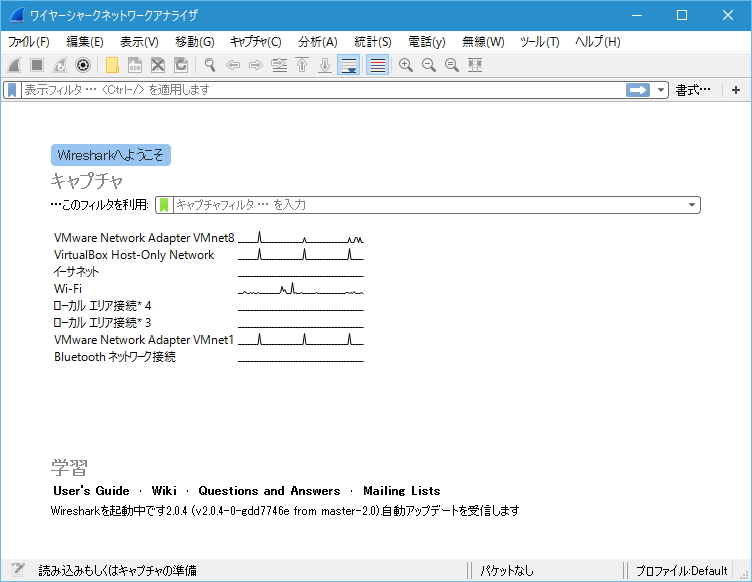Viewport: 752px width, 582px height.
Task: Open the ファイル(F) menu
Action: coord(29,42)
